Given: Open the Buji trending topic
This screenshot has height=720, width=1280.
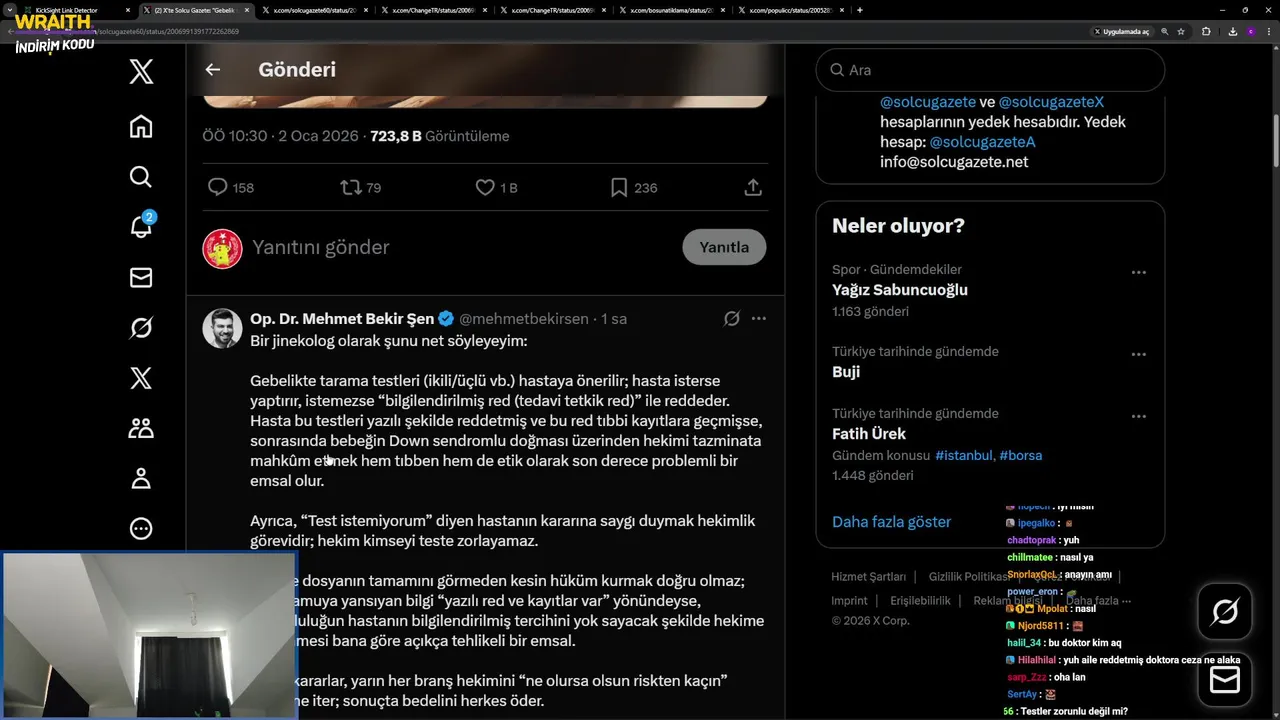Looking at the screenshot, I should point(846,372).
